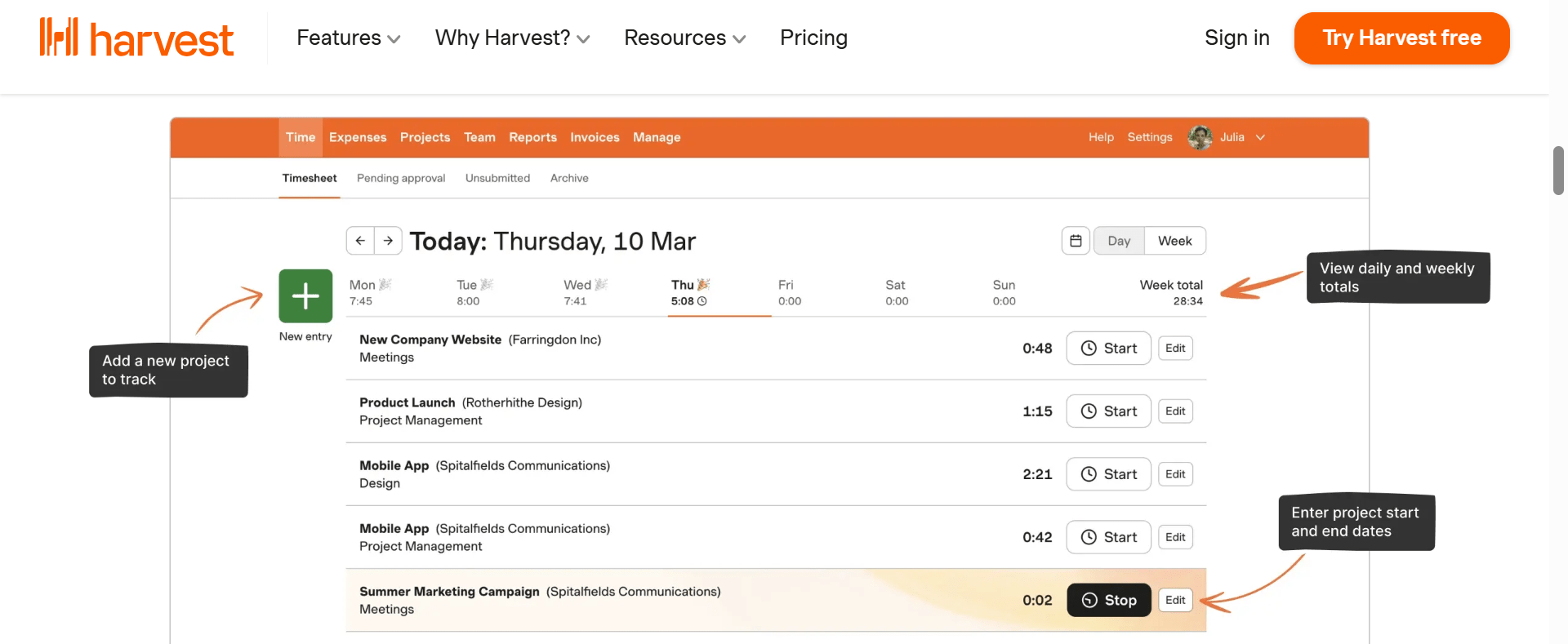
Task: Start timer for Mobile App Design
Action: pos(1108,474)
